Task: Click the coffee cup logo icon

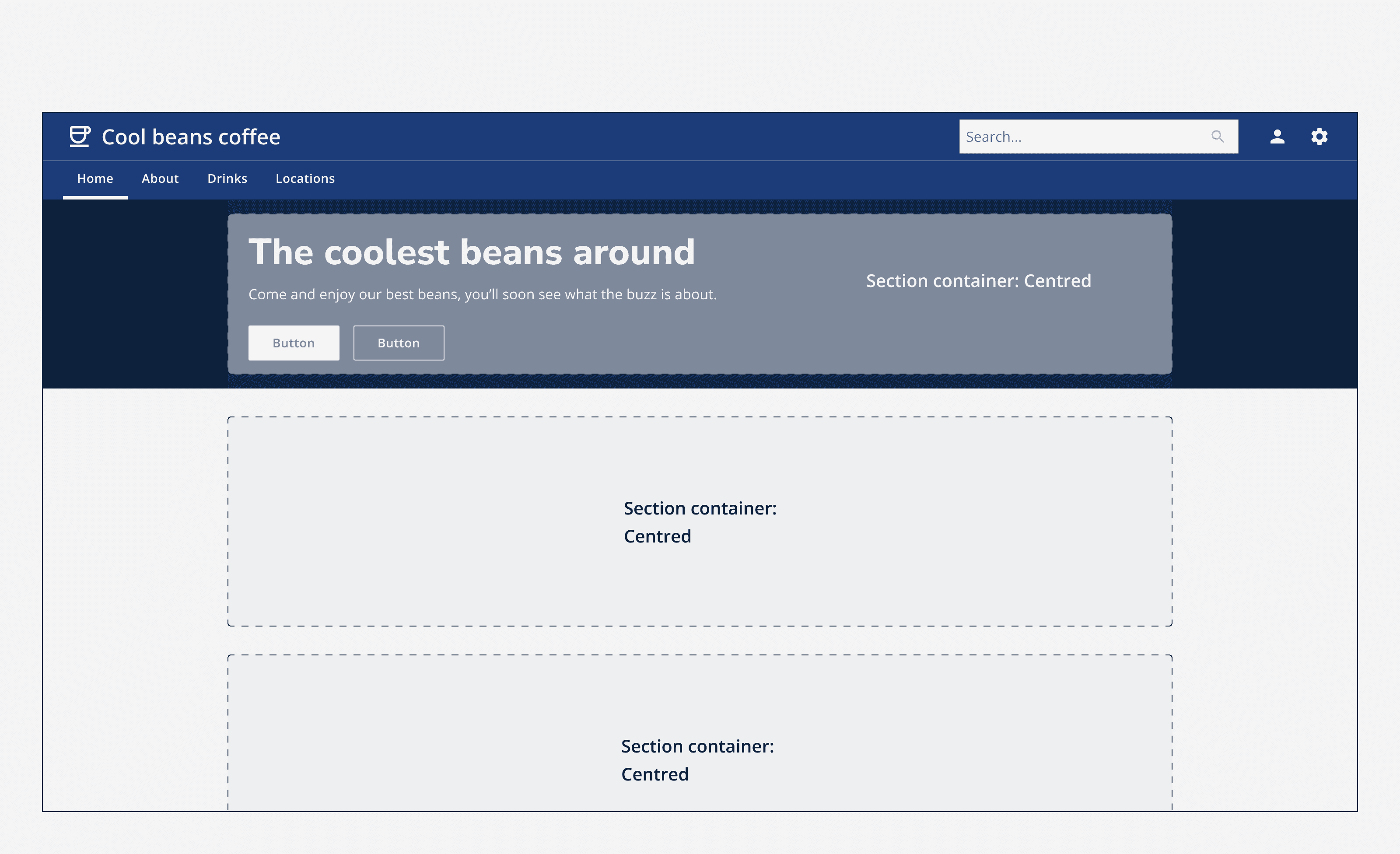Action: click(80, 136)
